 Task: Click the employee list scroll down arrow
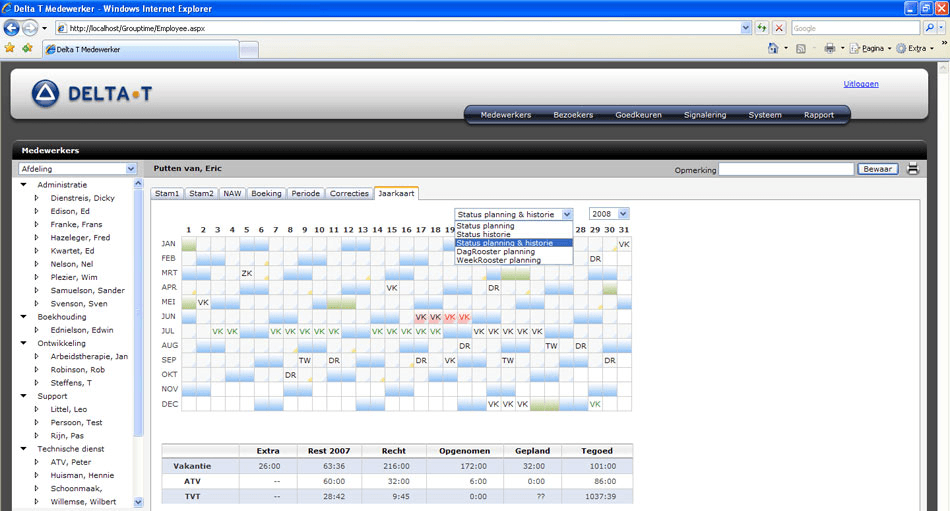pos(138,502)
